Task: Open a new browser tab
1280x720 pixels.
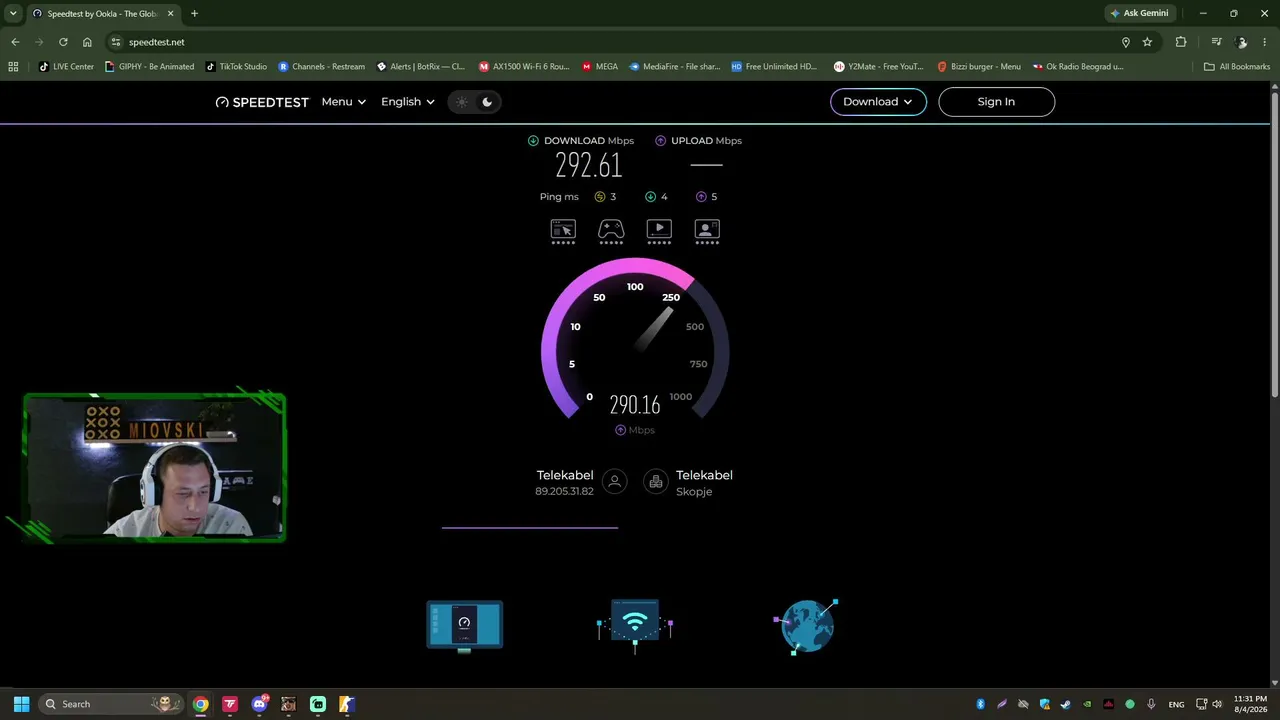Action: (x=194, y=14)
